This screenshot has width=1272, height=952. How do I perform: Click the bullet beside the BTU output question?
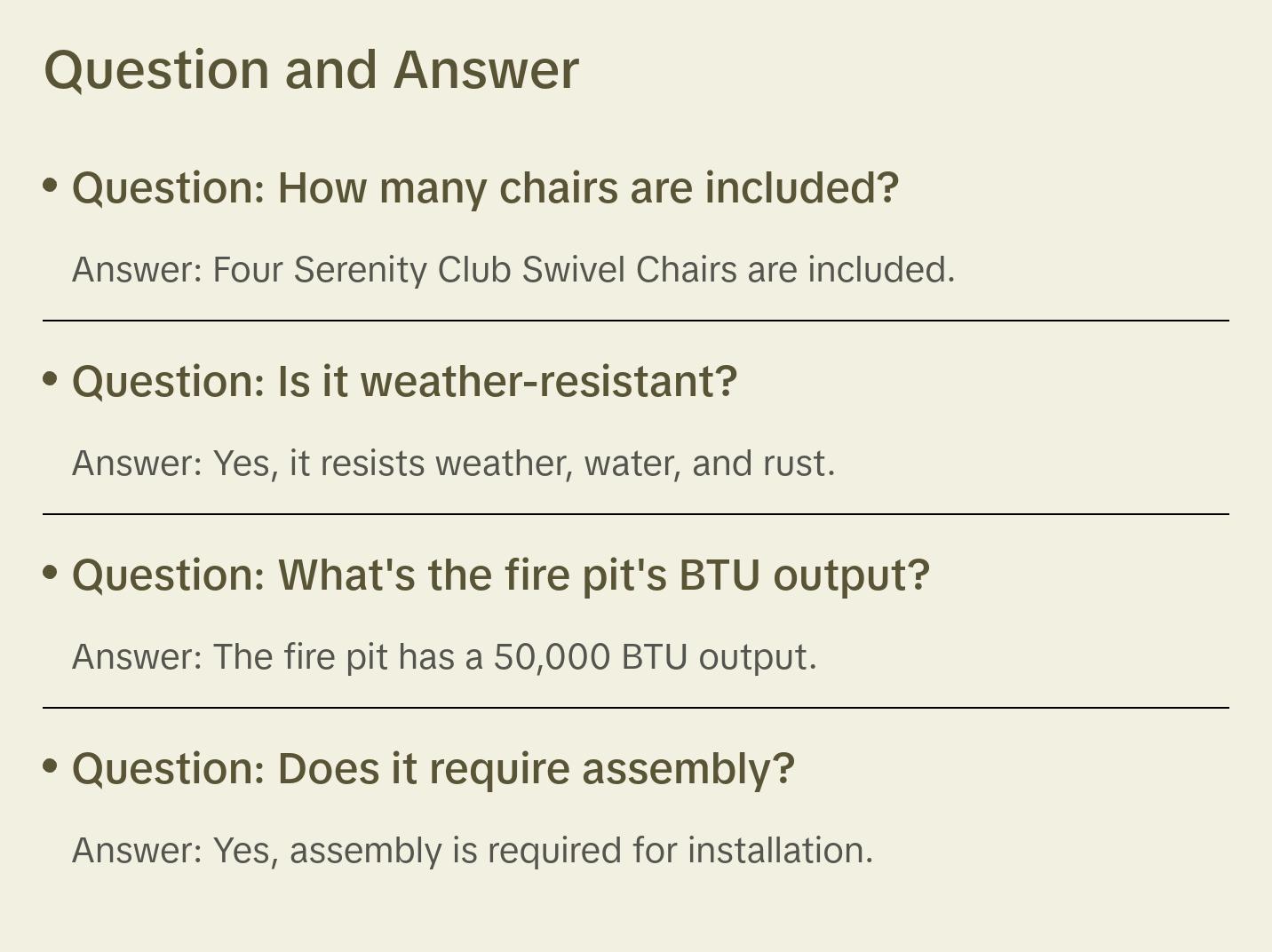(51, 573)
